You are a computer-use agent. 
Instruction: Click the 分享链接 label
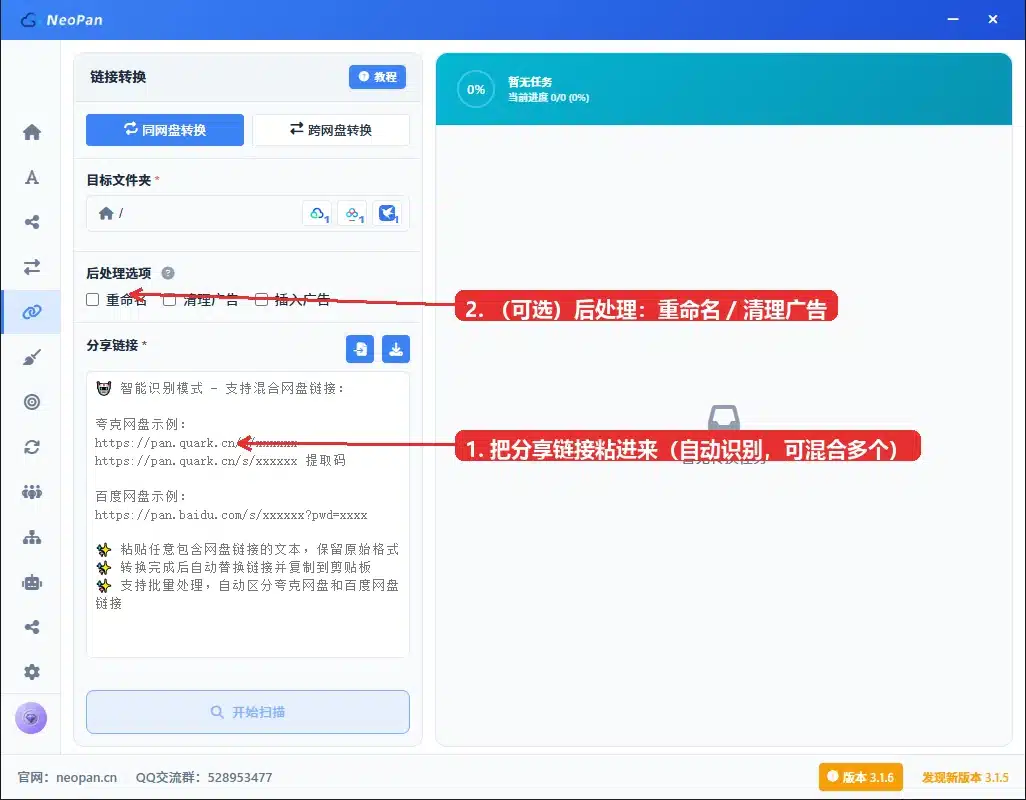(113, 345)
